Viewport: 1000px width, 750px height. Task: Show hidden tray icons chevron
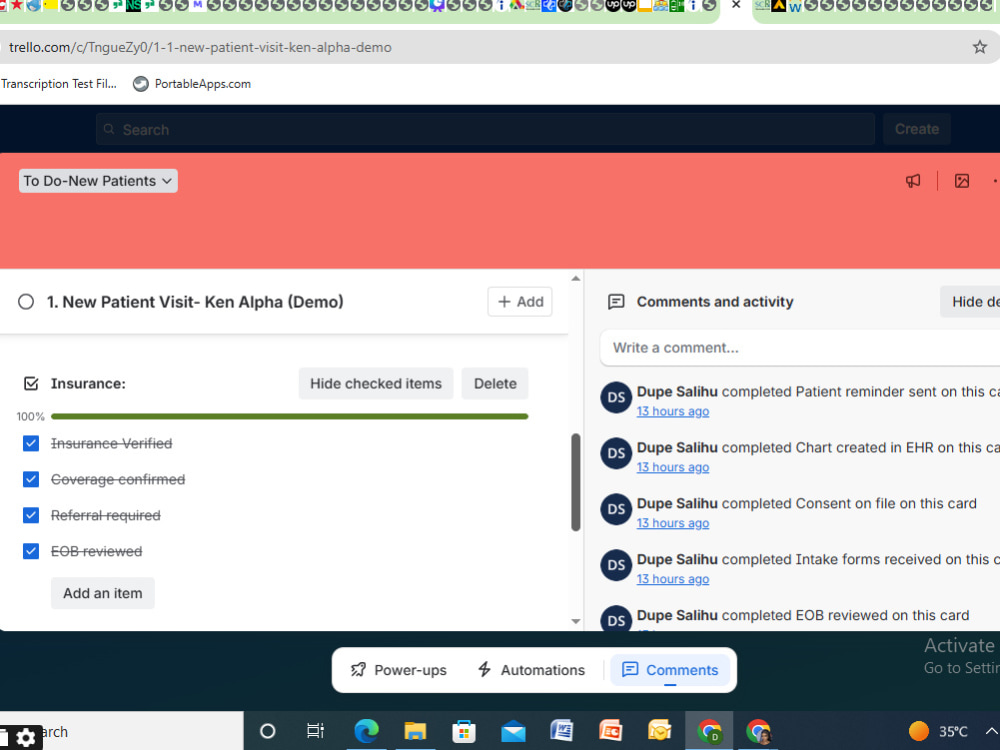tap(990, 731)
